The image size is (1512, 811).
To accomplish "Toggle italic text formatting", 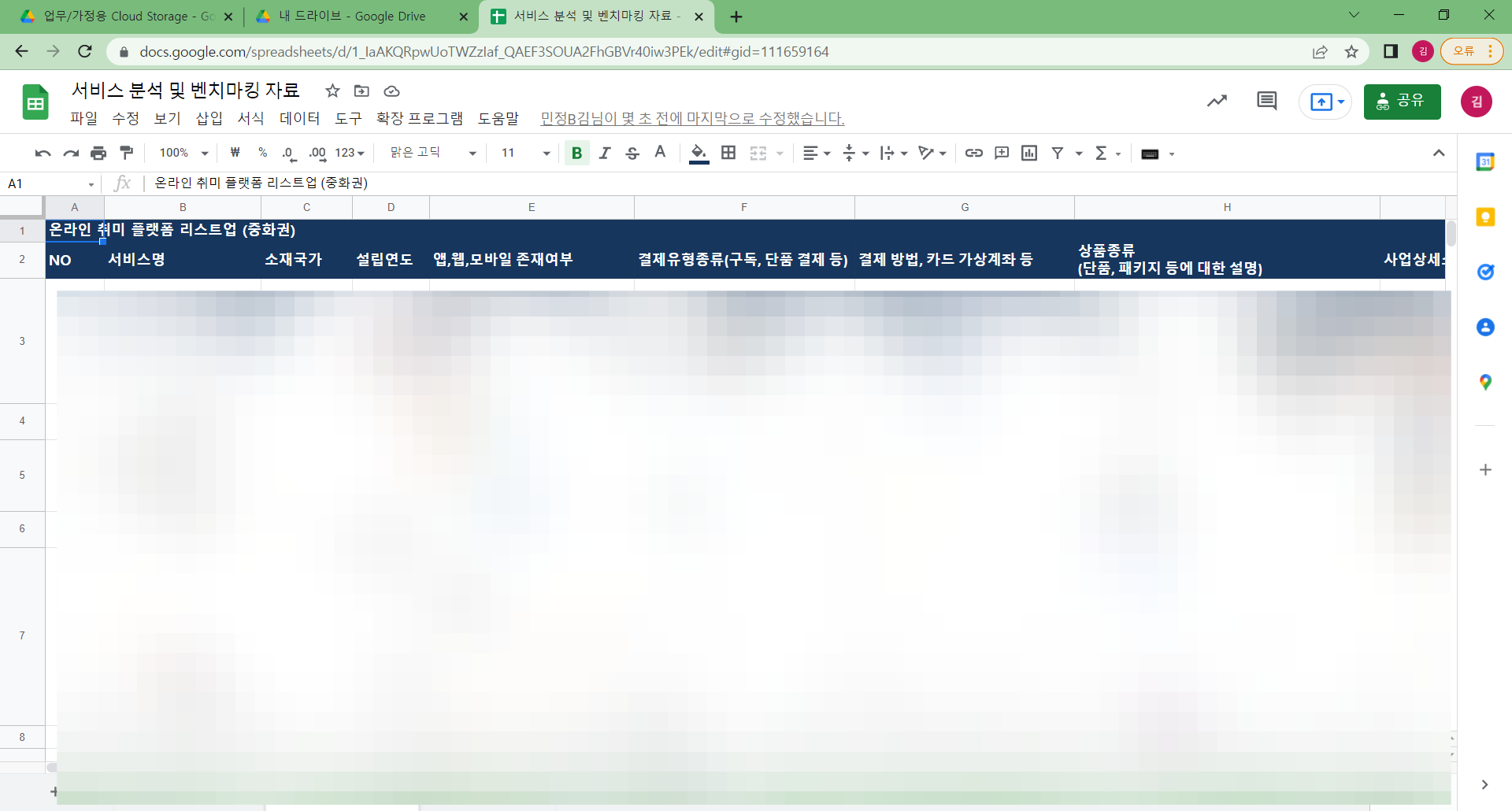I will click(604, 153).
